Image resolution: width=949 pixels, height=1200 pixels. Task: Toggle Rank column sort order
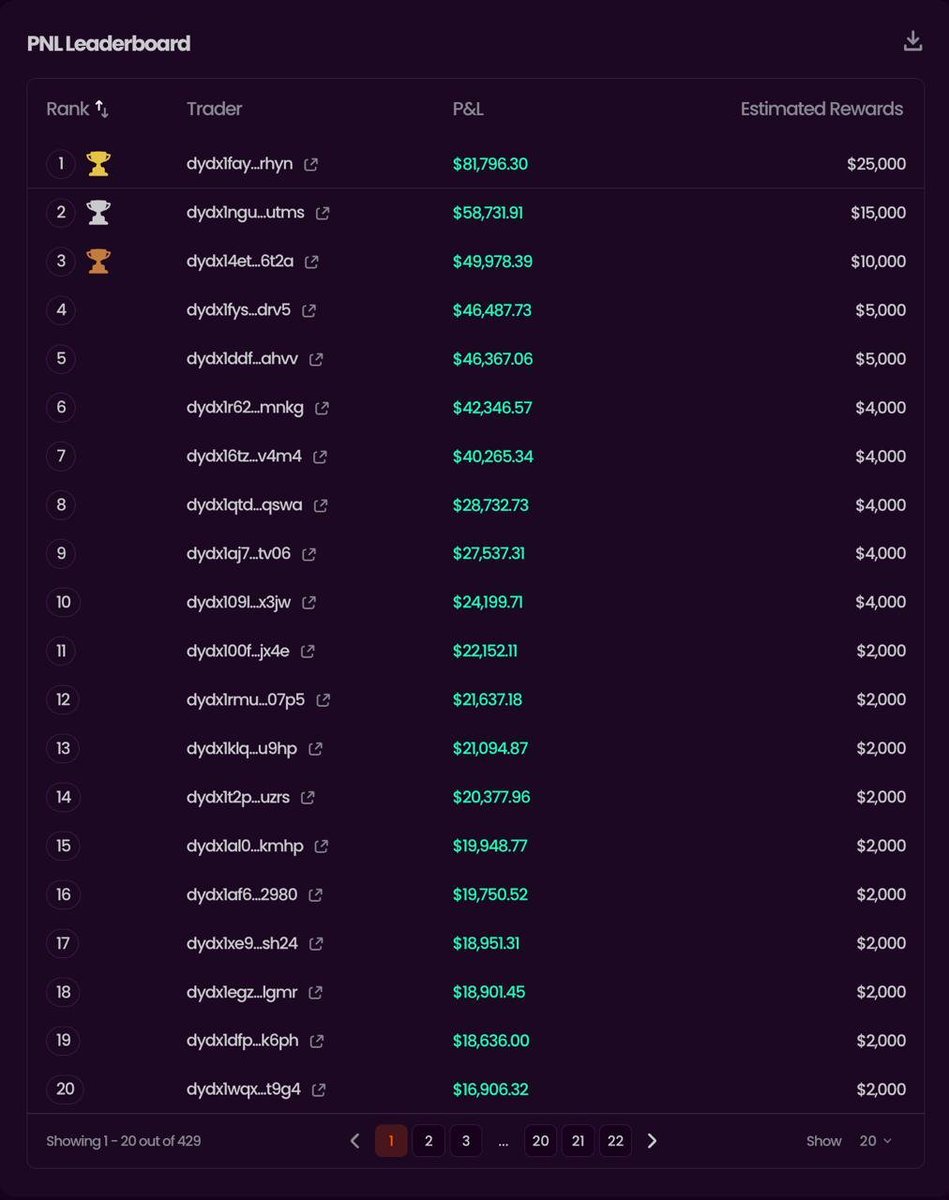[x=101, y=109]
